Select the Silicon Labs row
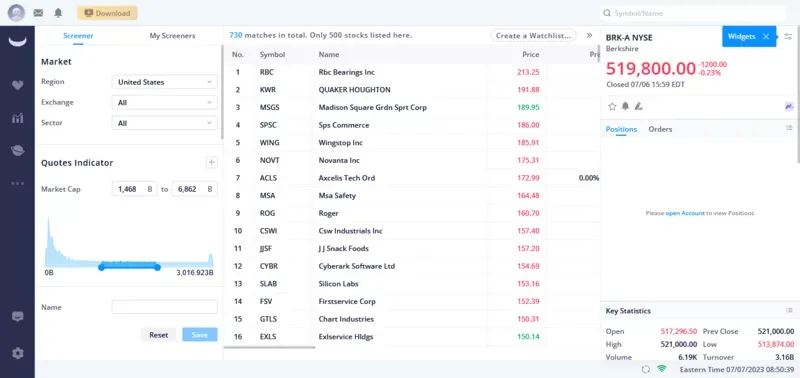 412,284
